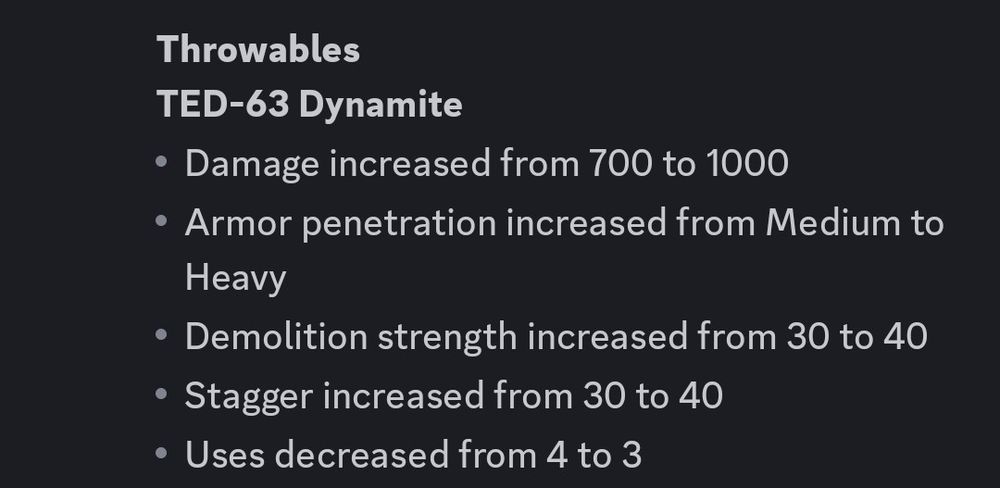Click the TED-63 Dynamite heading
The image size is (1000, 488).
tap(309, 103)
